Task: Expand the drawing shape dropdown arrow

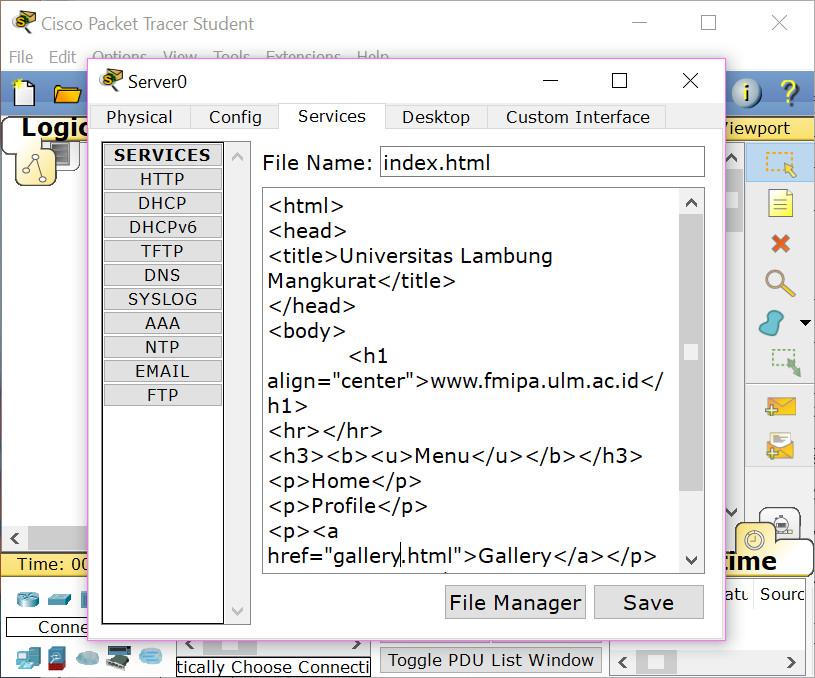Action: 805,323
